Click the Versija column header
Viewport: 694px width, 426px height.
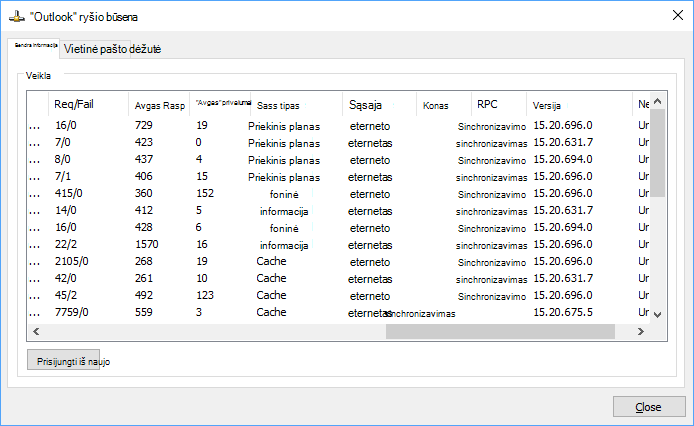579,105
